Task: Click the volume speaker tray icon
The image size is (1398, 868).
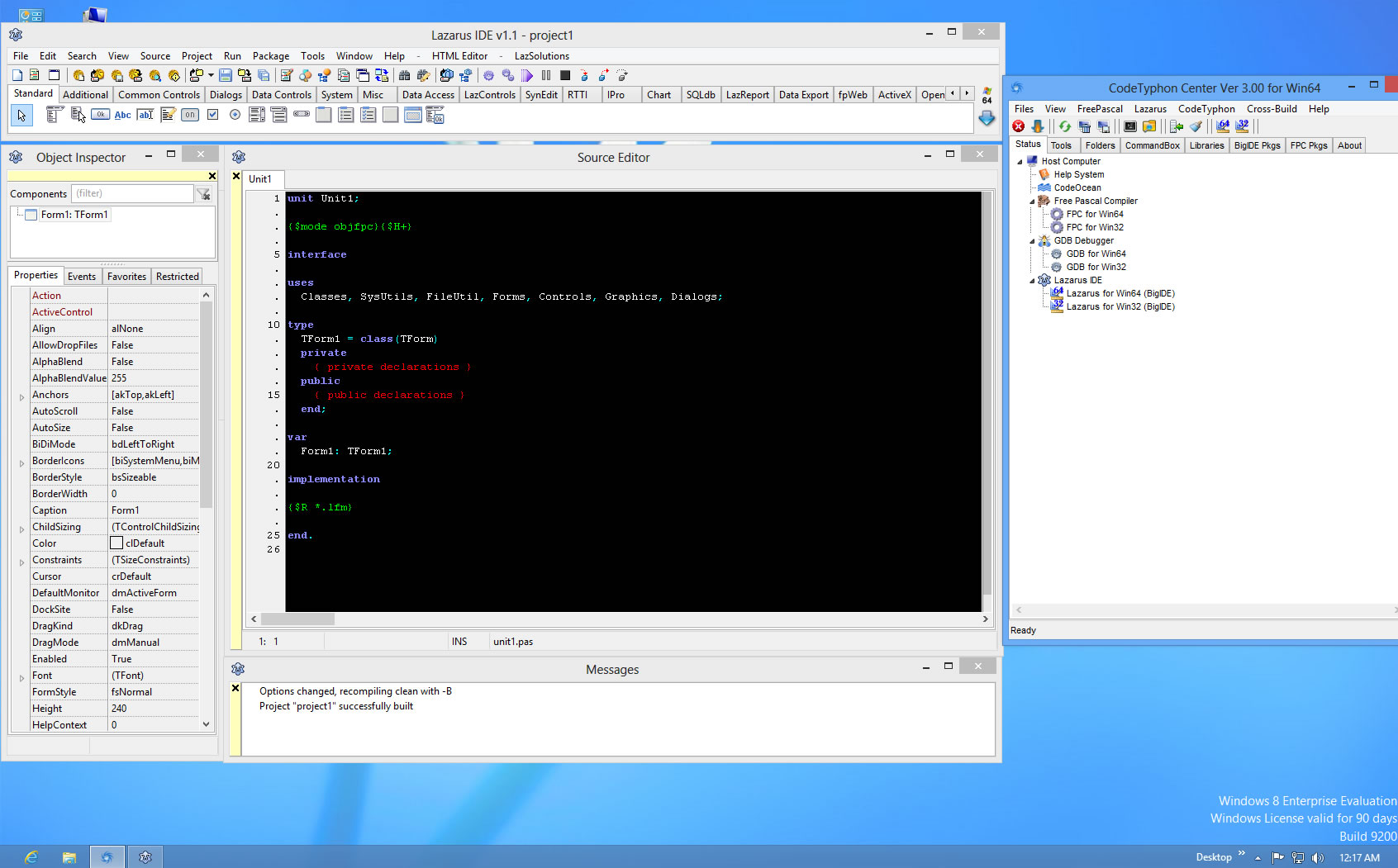Action: pyautogui.click(x=1318, y=858)
